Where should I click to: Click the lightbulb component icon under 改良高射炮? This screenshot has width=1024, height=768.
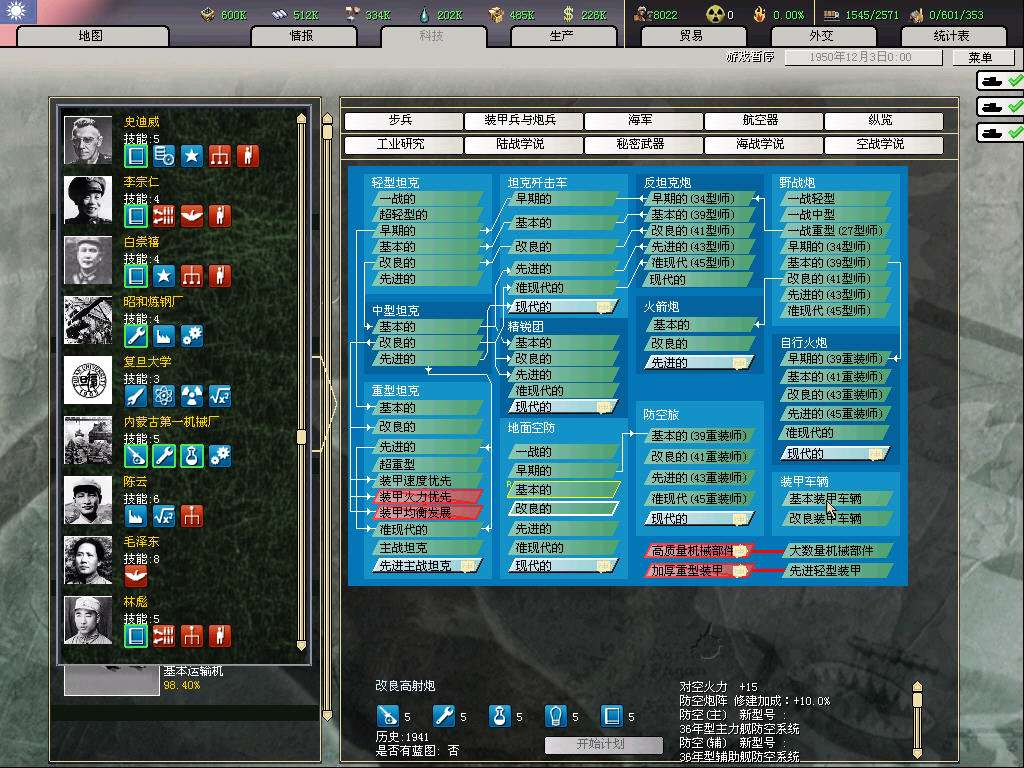(555, 716)
